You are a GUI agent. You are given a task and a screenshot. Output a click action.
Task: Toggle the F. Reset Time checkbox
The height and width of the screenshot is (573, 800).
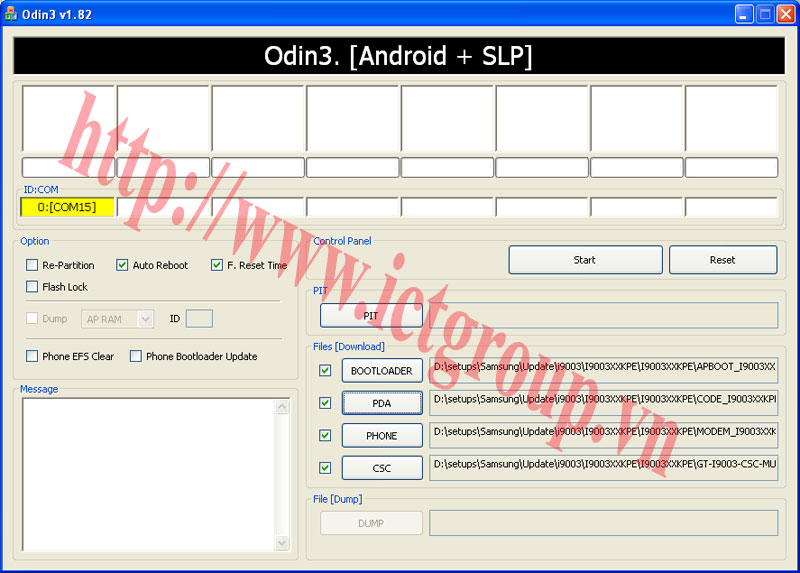[217, 265]
